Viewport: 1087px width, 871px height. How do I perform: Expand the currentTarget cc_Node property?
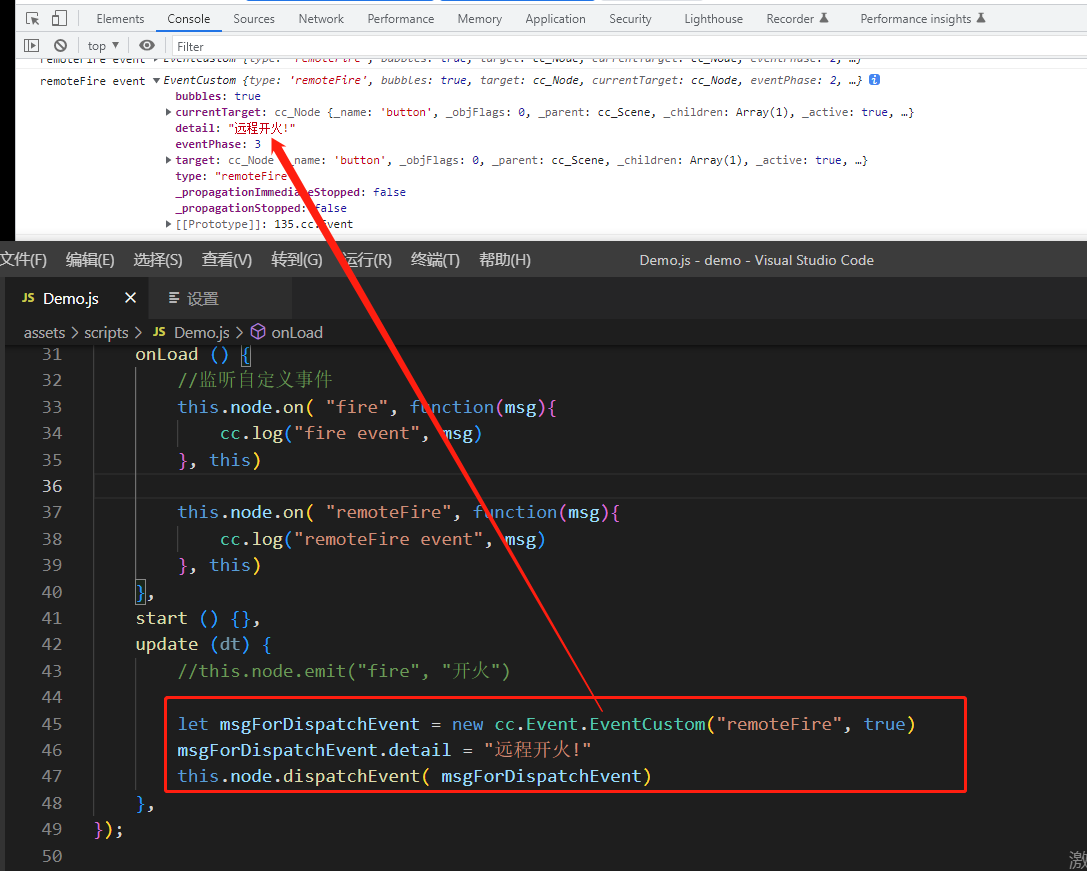tap(168, 112)
